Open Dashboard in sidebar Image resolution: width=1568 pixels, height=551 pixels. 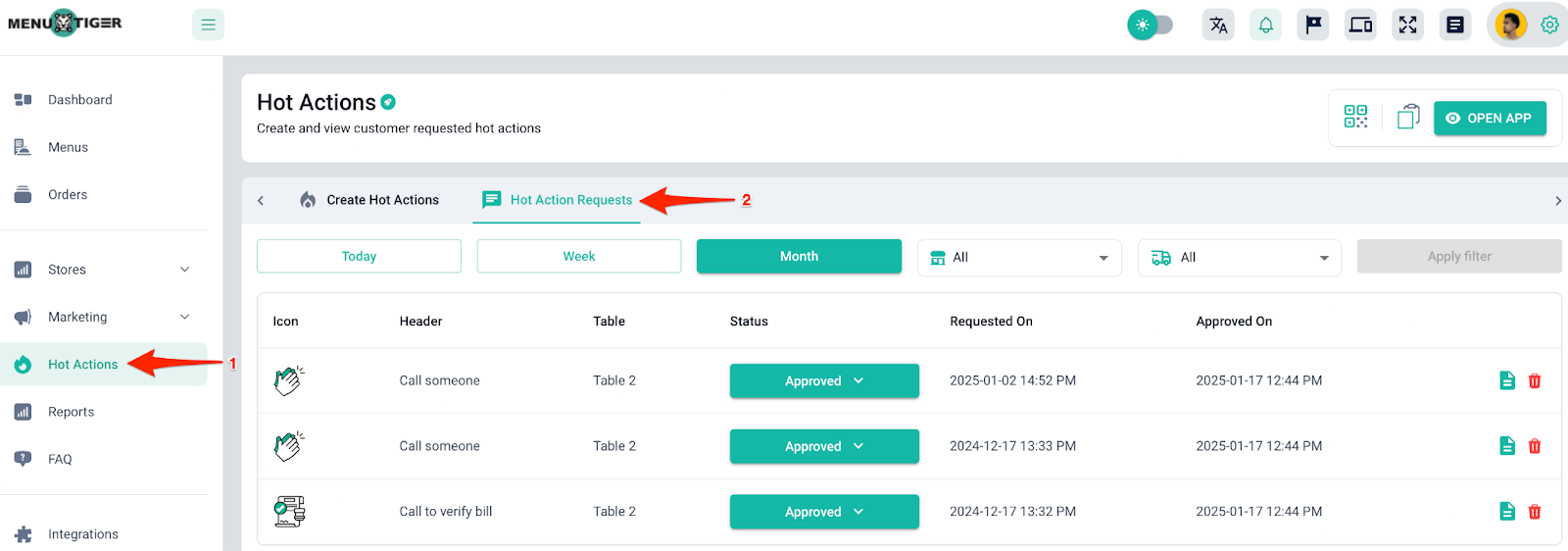(x=104, y=99)
